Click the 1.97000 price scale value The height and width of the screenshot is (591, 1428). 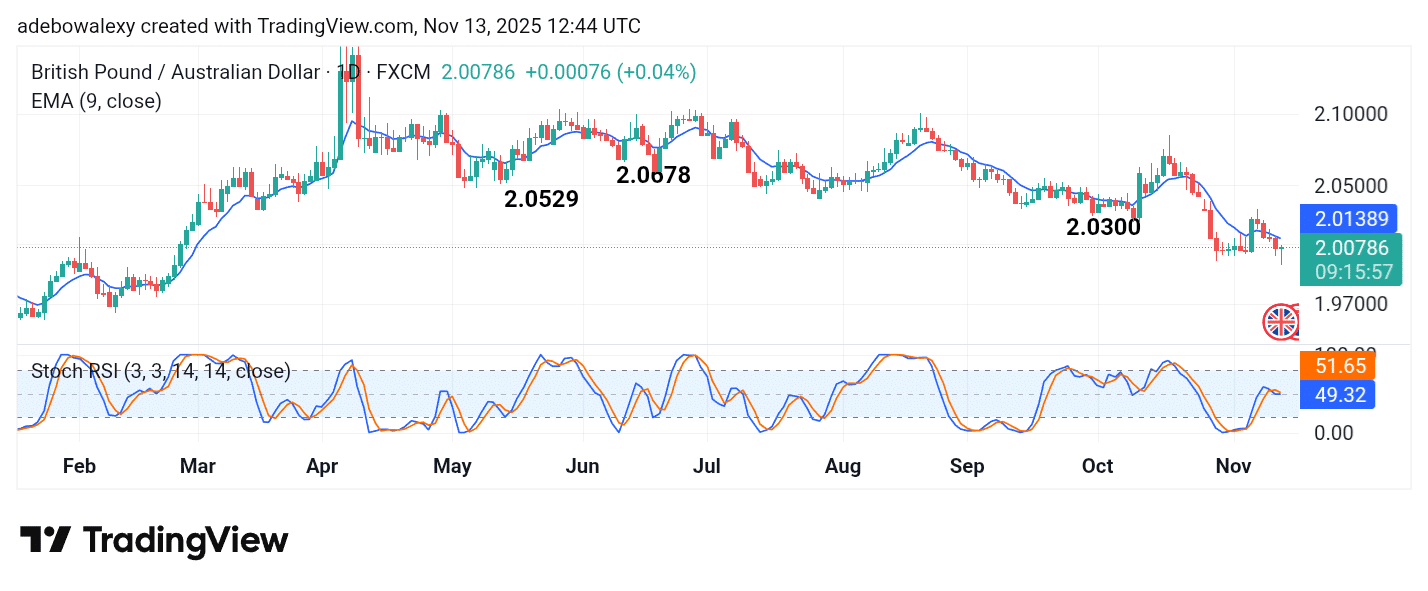[1349, 303]
